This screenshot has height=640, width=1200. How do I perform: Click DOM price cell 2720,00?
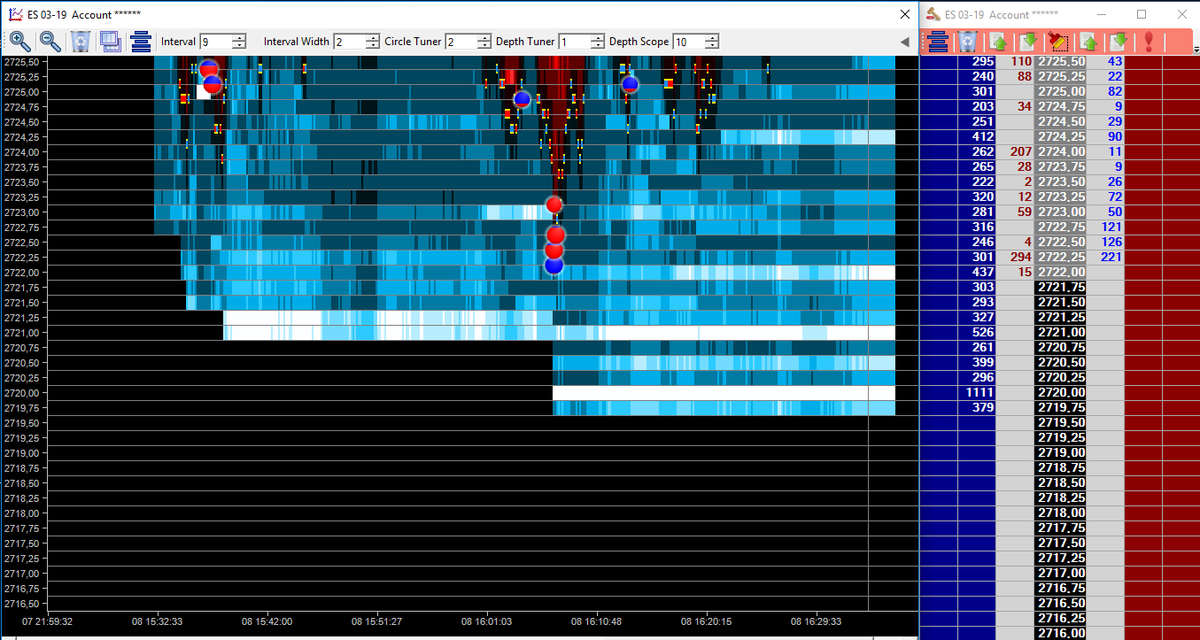pyautogui.click(x=1061, y=393)
